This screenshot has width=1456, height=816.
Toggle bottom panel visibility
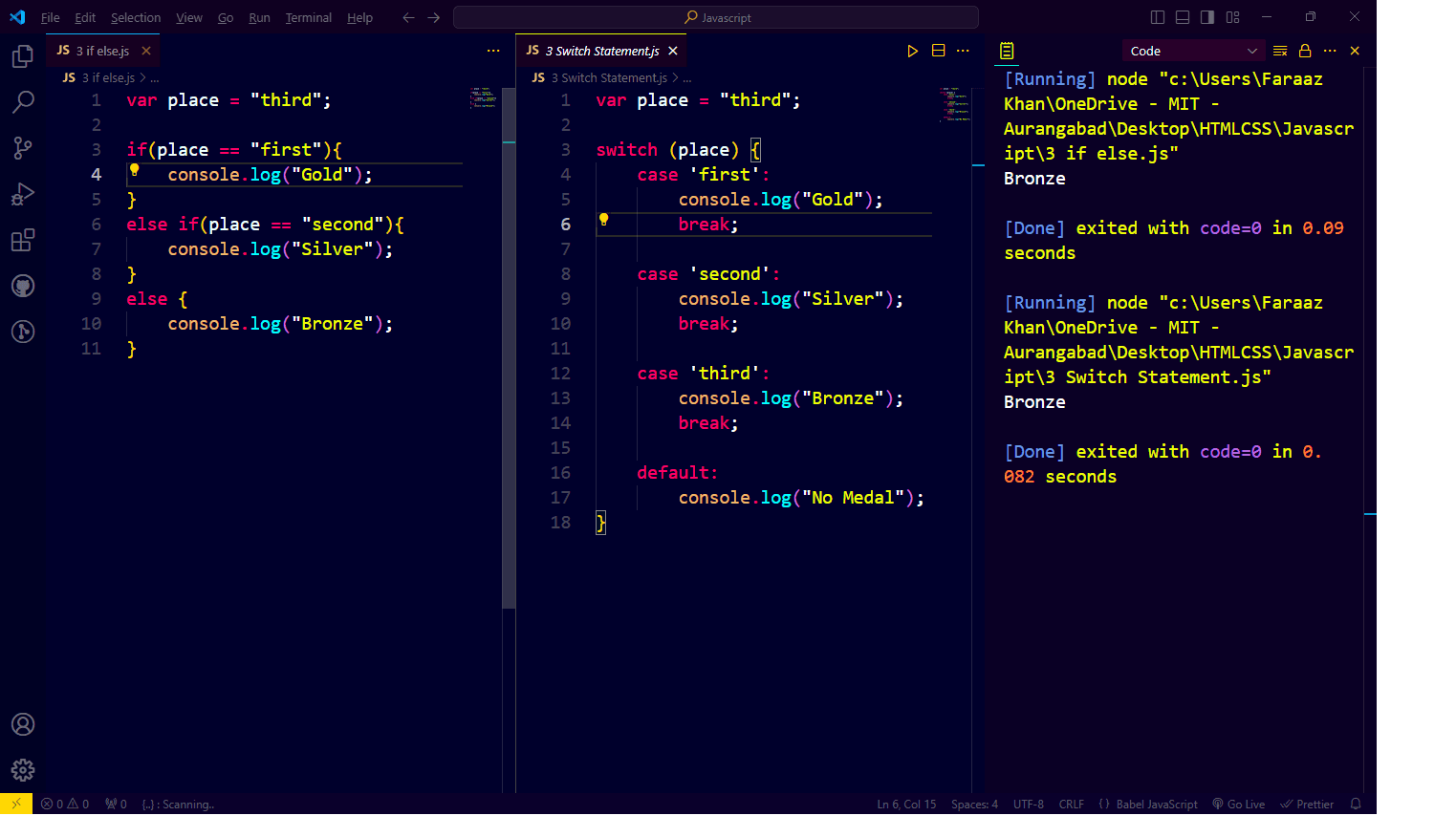1183,17
